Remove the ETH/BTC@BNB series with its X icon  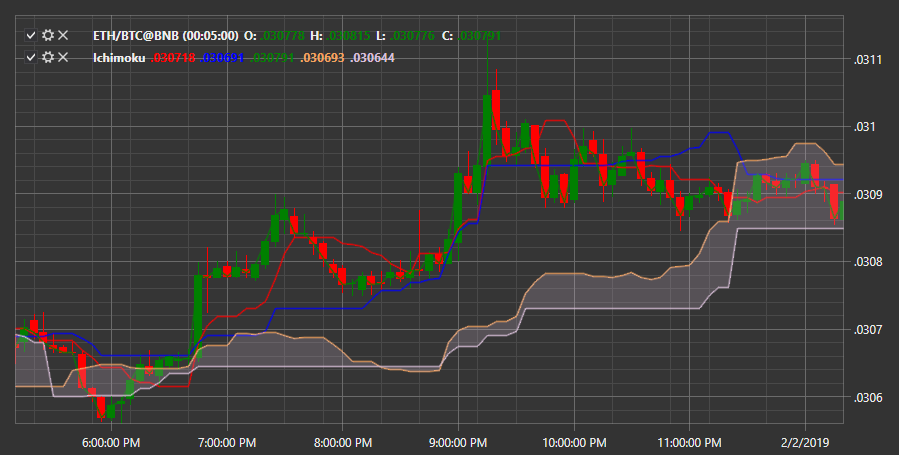63,36
